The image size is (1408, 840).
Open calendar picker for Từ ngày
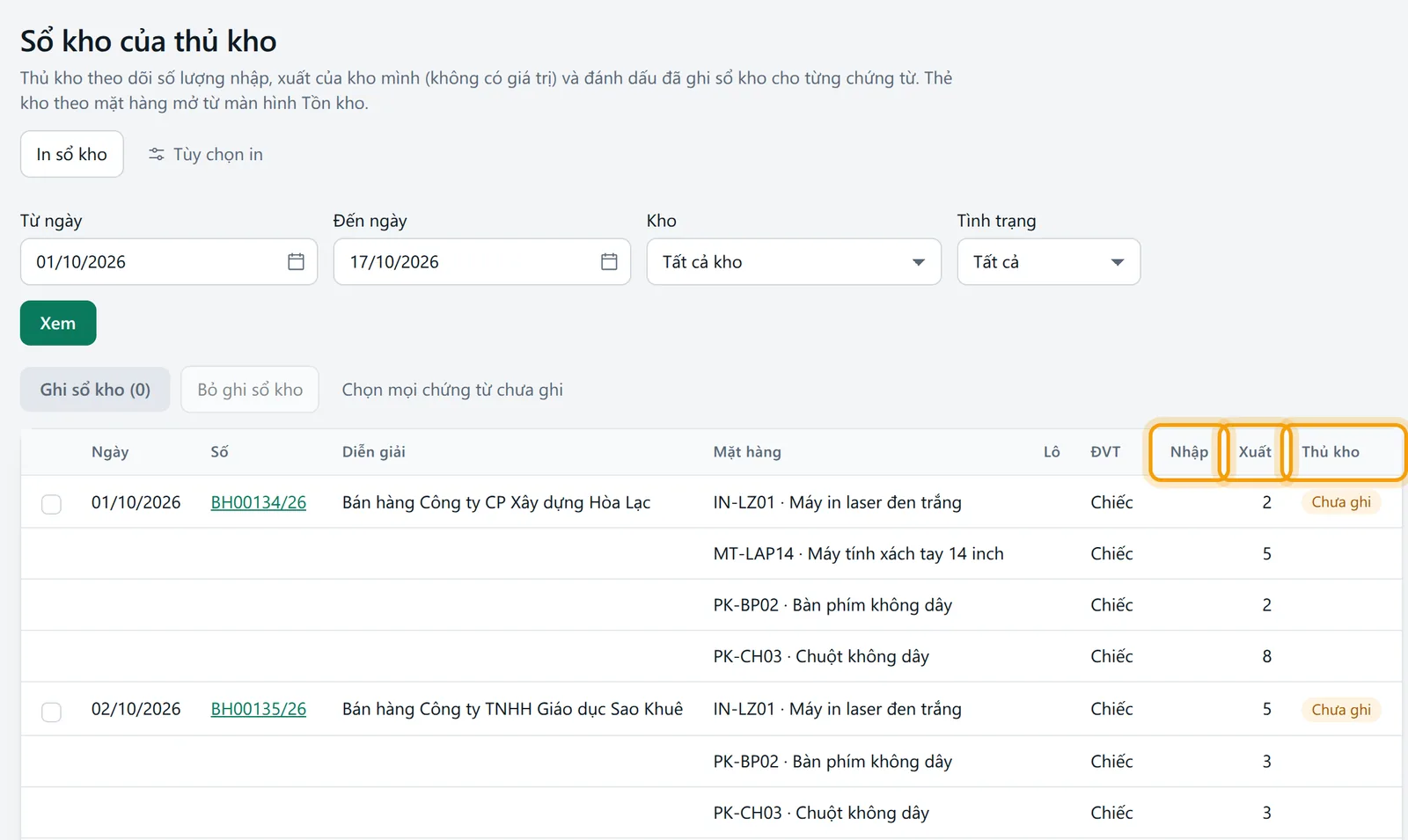click(296, 262)
